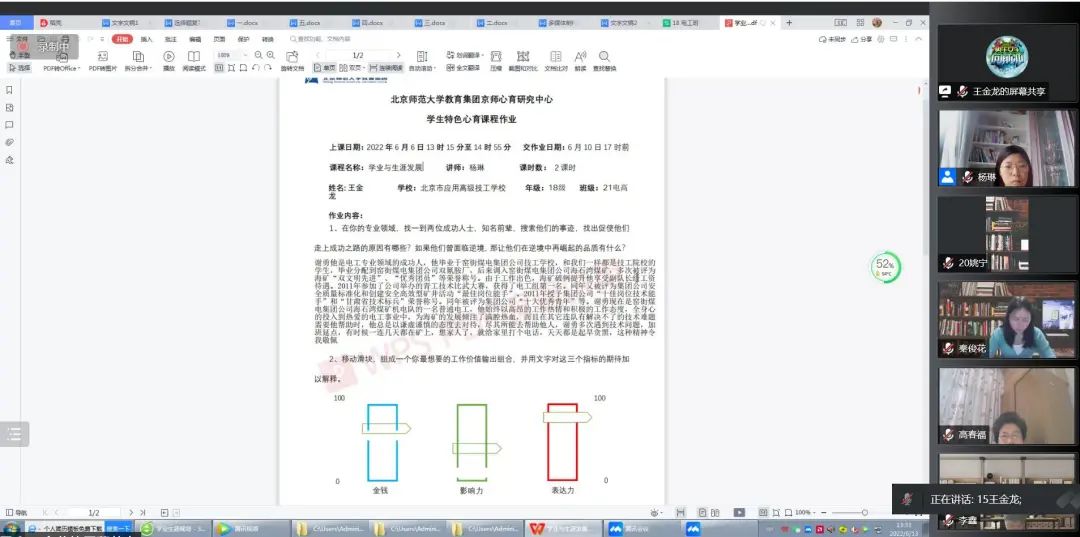Screen dimensions: 1080x537
Task: Open the comments panel in left sidebar
Action: tap(10, 125)
